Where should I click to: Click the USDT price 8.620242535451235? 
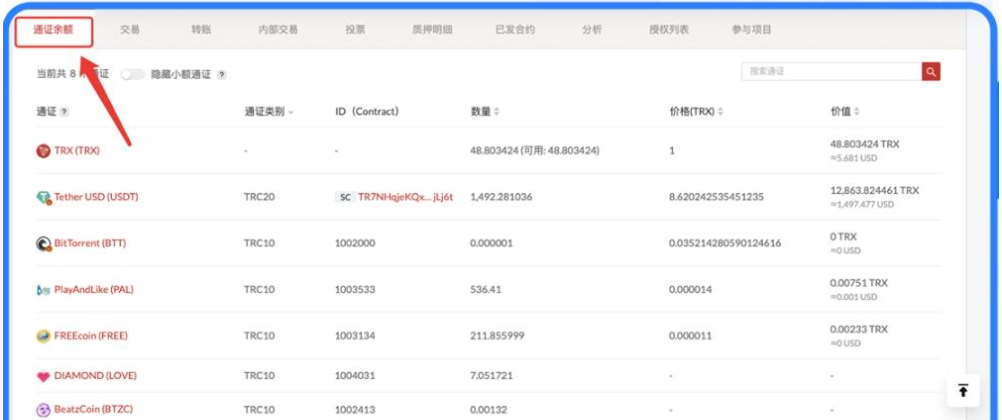pos(716,197)
